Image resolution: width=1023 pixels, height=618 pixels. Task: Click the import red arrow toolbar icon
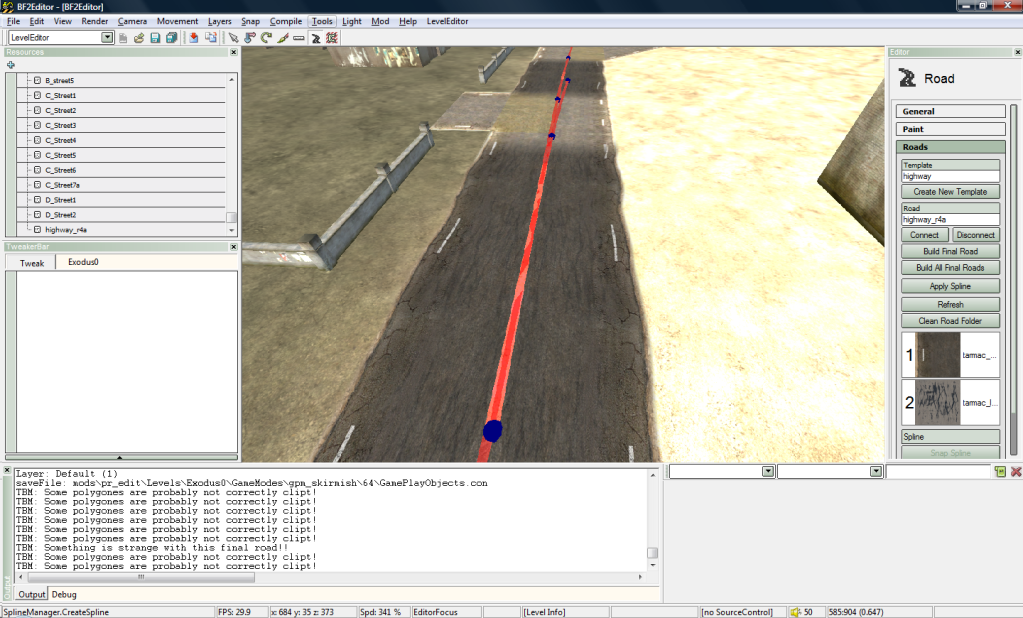194,38
